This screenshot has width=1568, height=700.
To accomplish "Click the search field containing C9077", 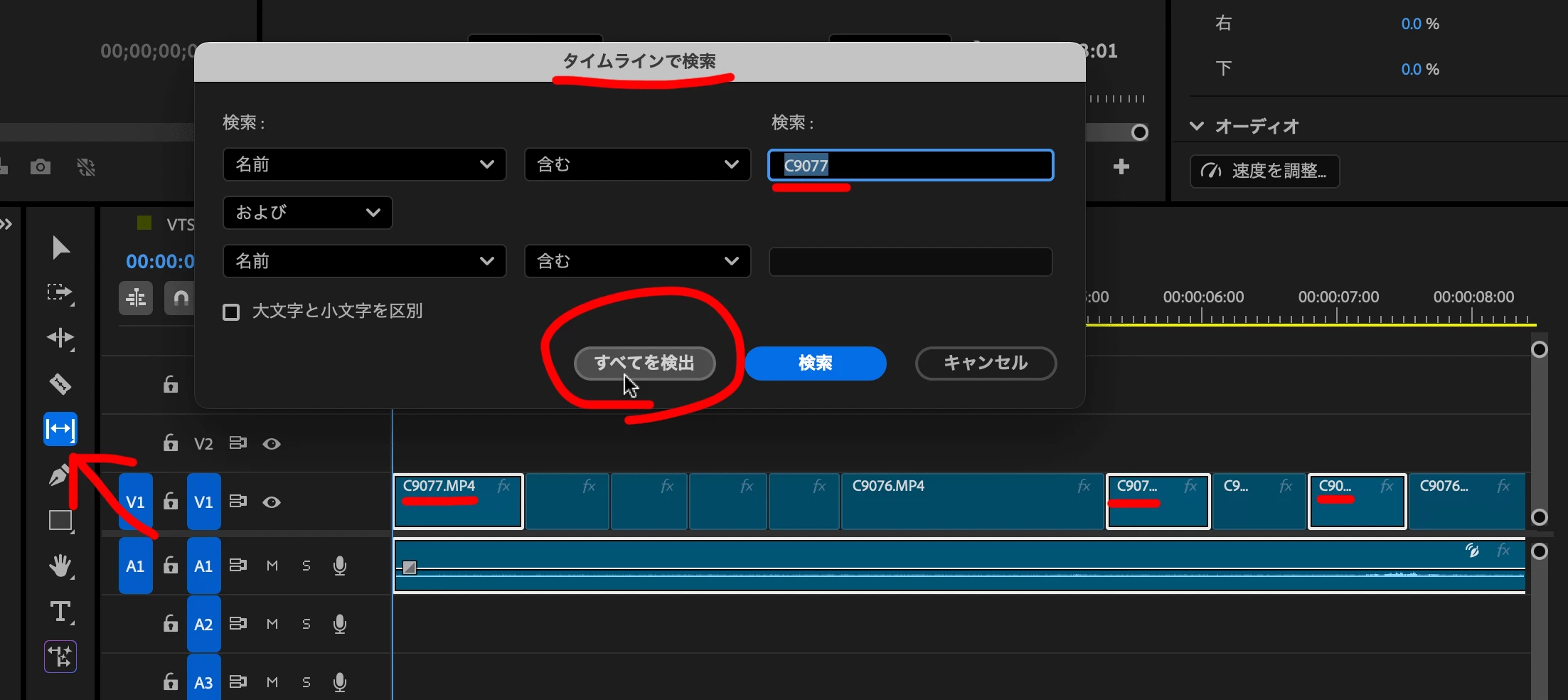I will tap(911, 165).
